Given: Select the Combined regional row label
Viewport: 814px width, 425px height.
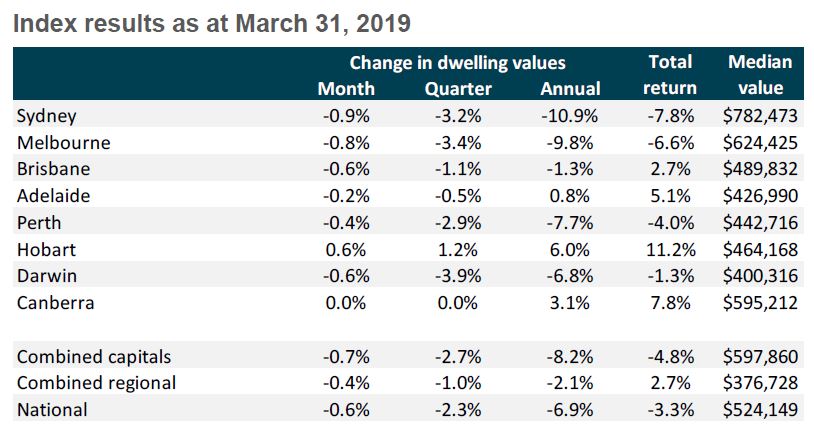Looking at the screenshot, I should click(97, 382).
